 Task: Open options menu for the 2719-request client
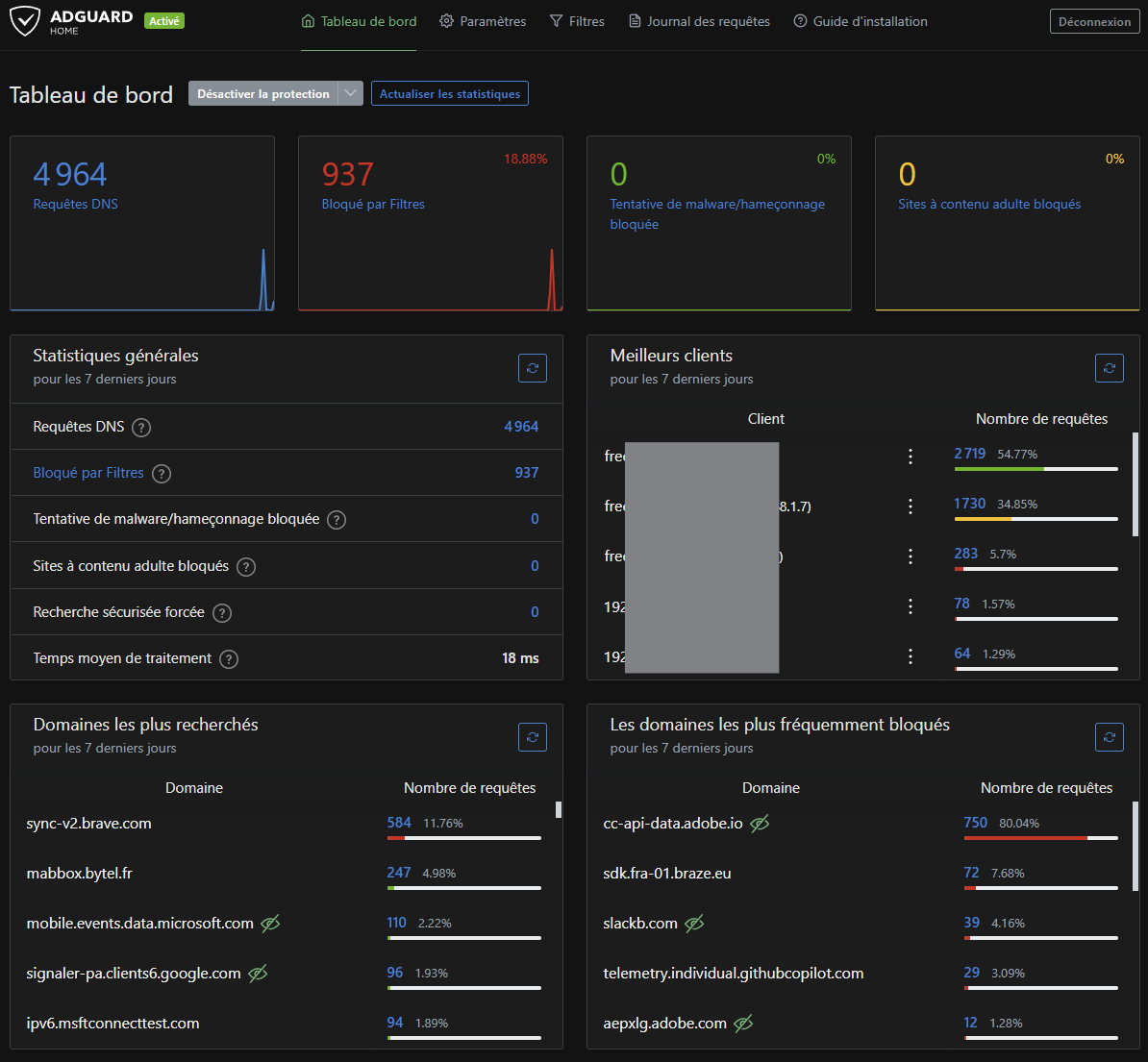911,457
